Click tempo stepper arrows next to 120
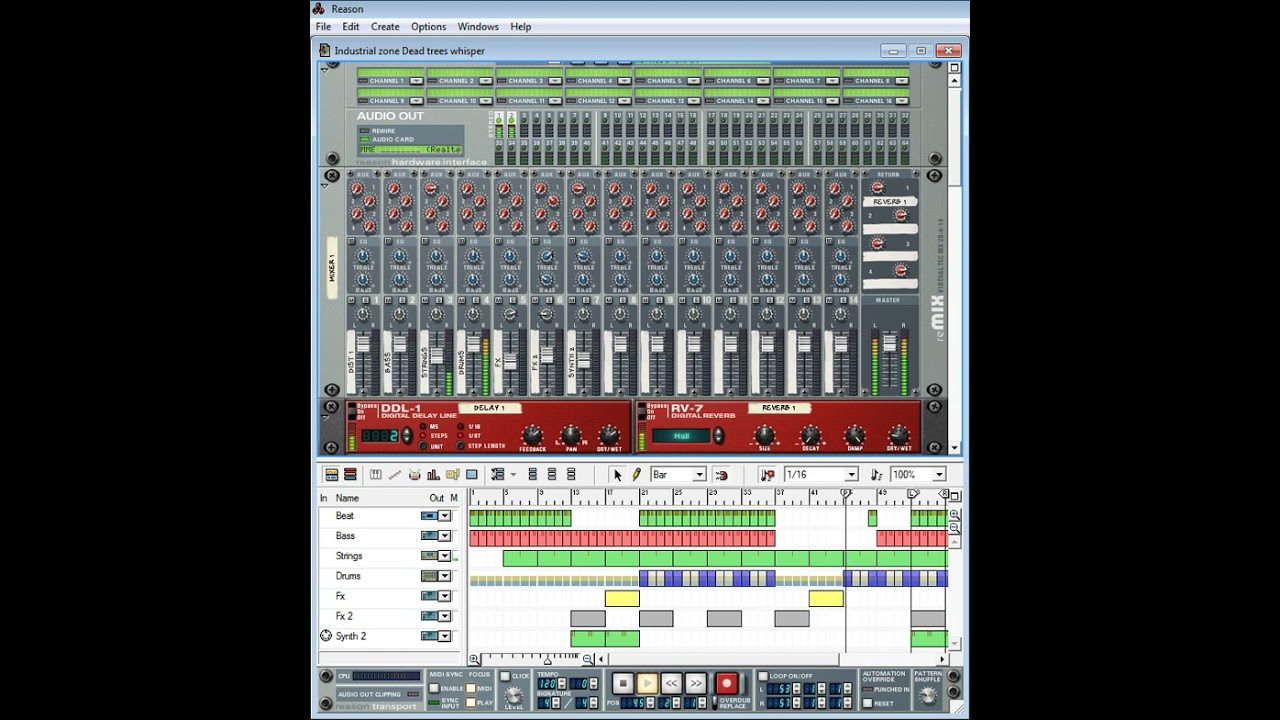The width and height of the screenshot is (1280, 720). [x=562, y=683]
